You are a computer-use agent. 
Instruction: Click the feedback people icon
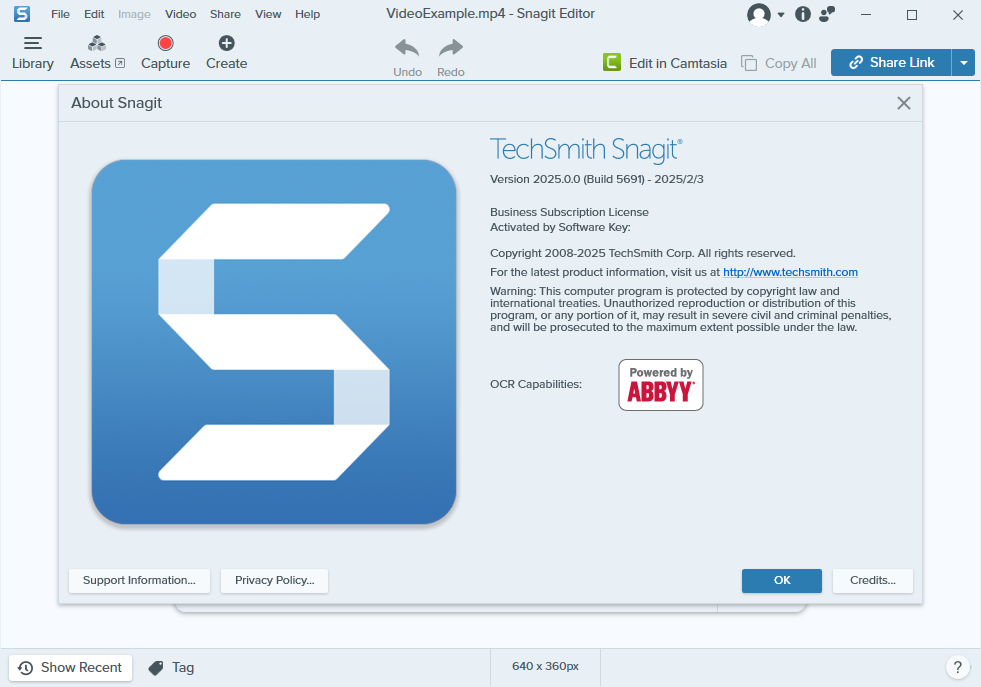(x=827, y=14)
